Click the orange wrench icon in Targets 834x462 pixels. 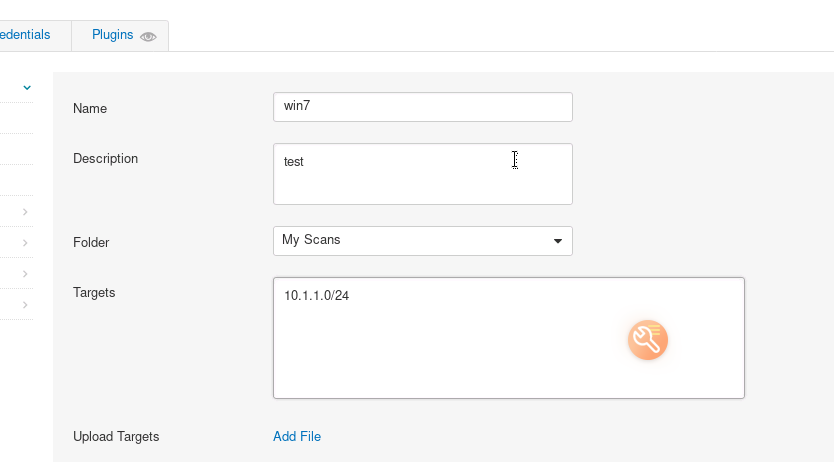[x=648, y=341]
